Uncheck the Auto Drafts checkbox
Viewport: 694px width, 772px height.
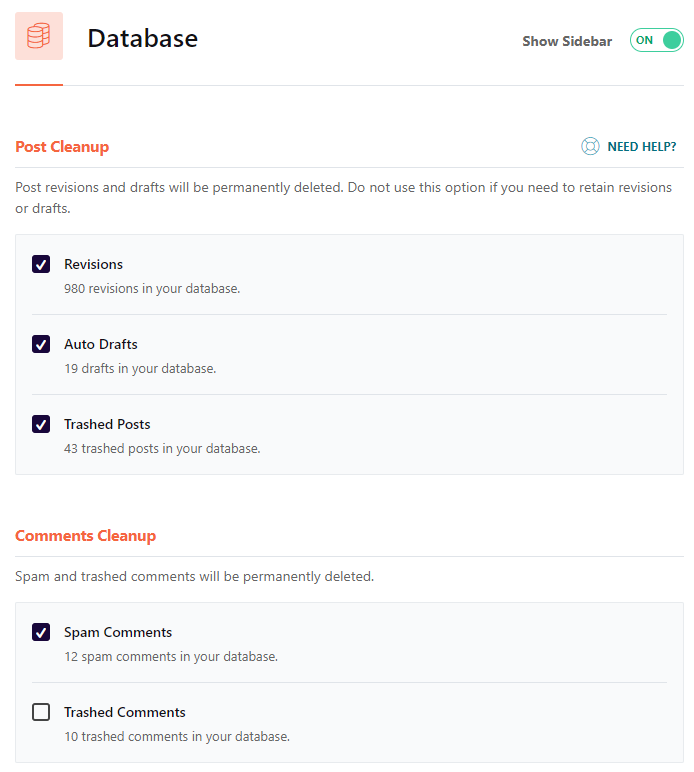(x=41, y=344)
